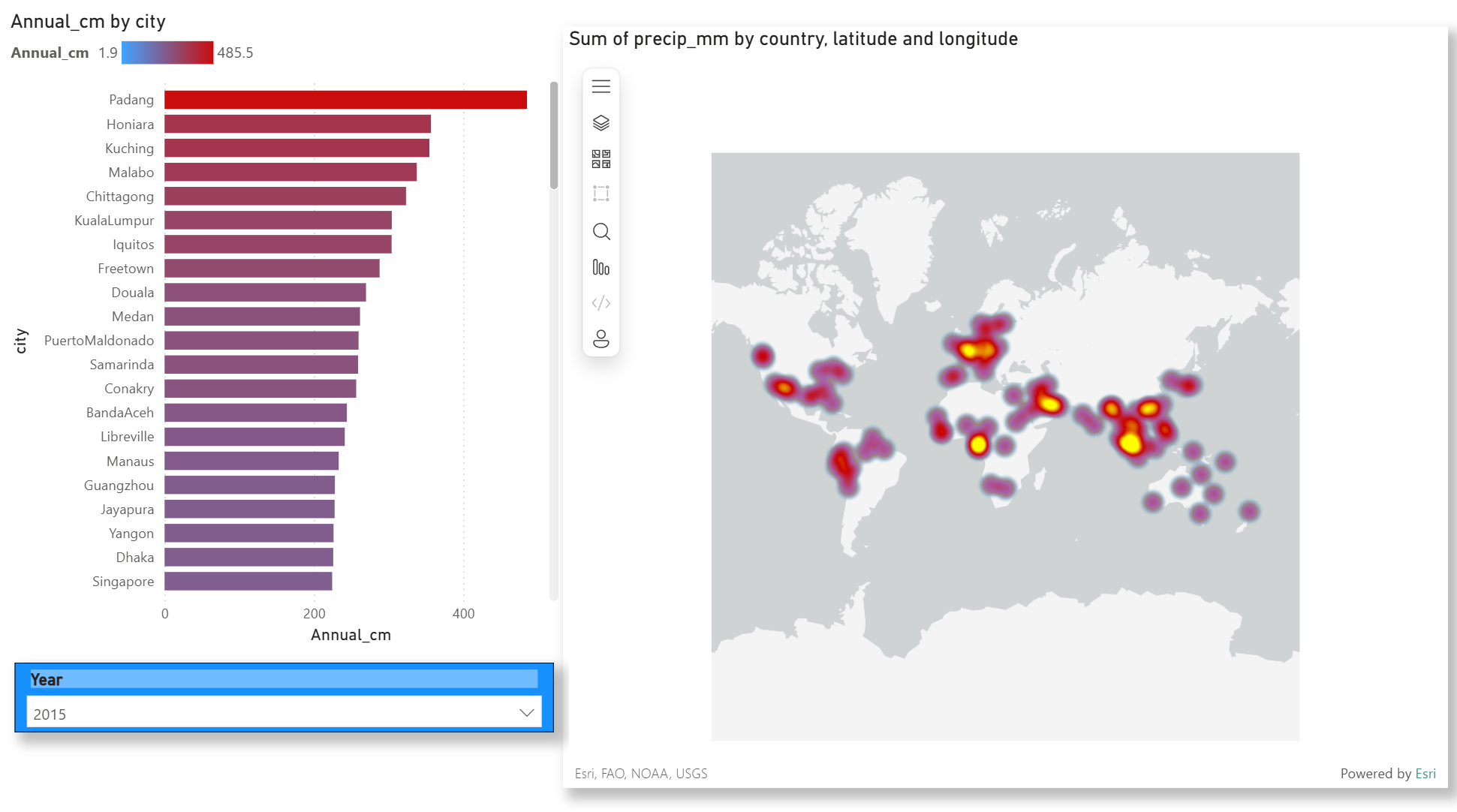Click the vertical 'city' axis title
This screenshot has width=1457, height=812.
(x=21, y=341)
